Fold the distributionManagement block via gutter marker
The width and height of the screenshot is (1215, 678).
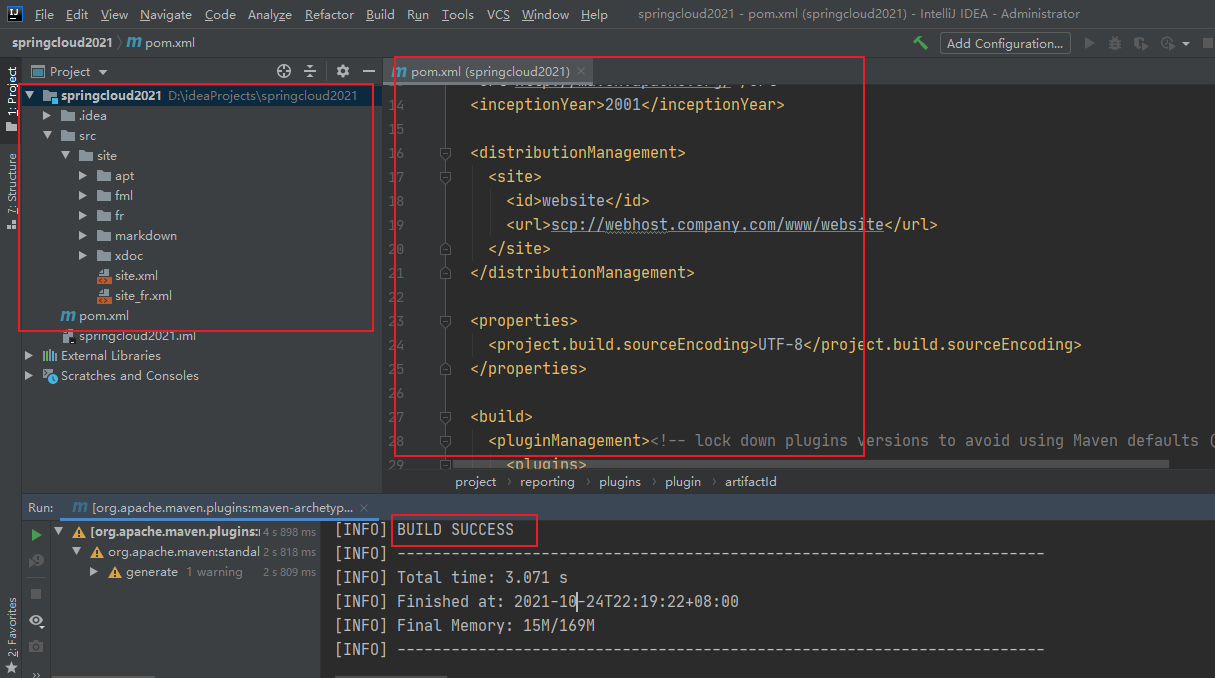(x=445, y=153)
